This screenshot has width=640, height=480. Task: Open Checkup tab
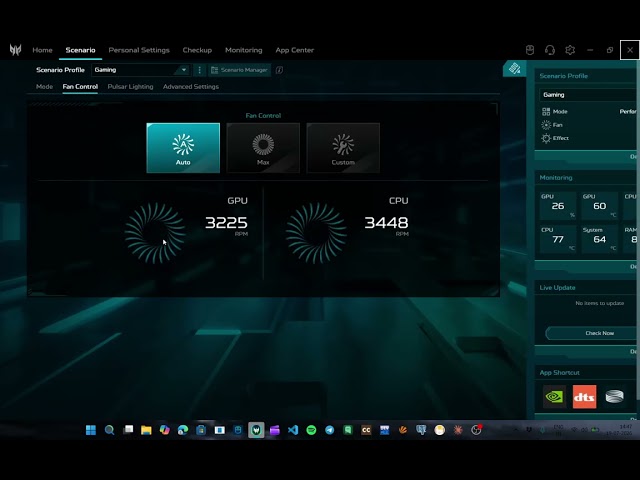[x=197, y=50]
